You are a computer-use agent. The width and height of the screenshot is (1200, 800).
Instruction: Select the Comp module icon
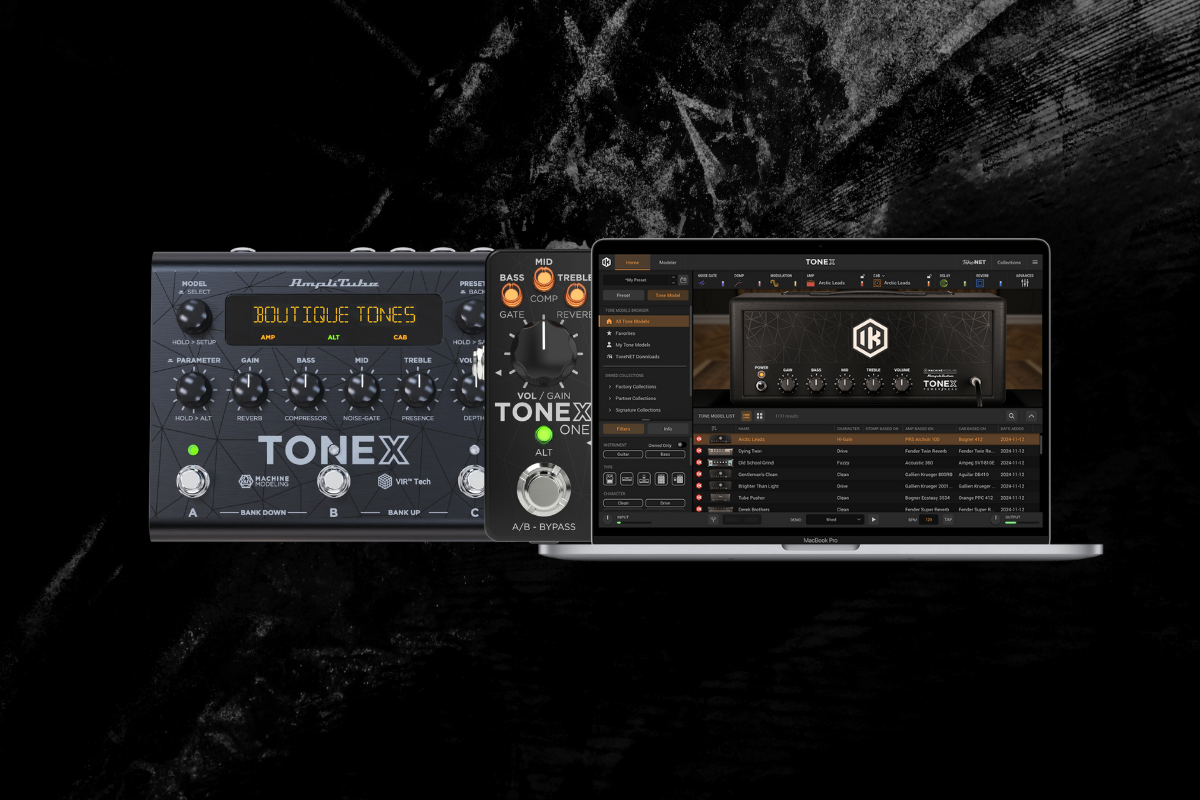click(x=739, y=283)
